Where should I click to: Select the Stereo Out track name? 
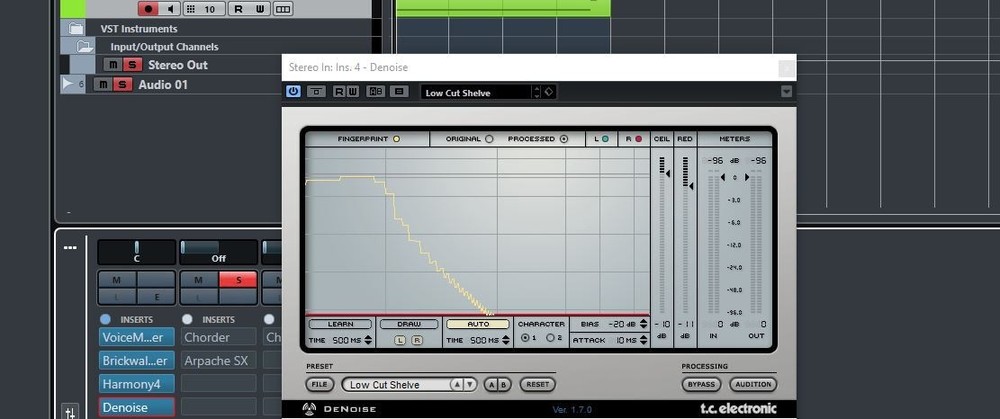[x=178, y=64]
